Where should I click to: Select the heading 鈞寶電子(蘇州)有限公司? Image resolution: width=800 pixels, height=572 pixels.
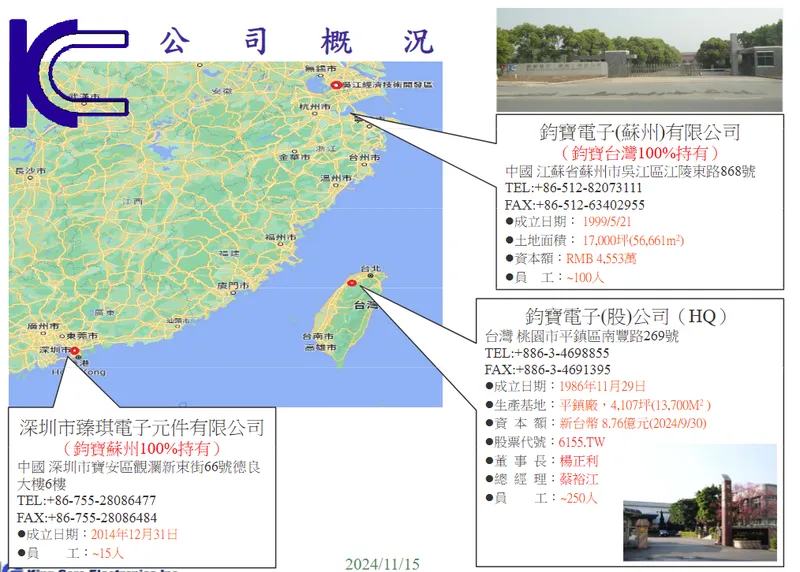point(640,132)
